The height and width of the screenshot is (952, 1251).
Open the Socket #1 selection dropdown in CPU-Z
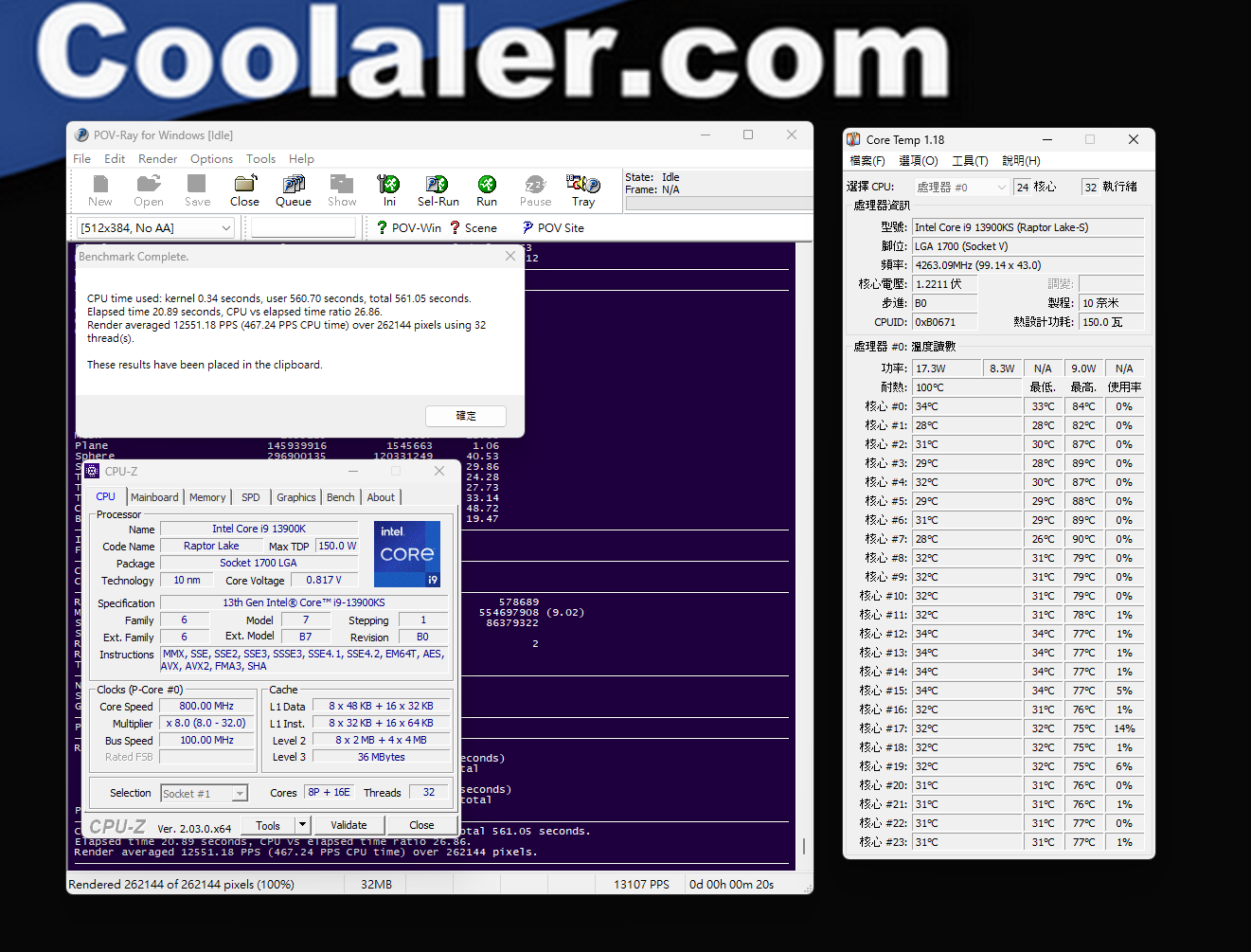[x=204, y=794]
